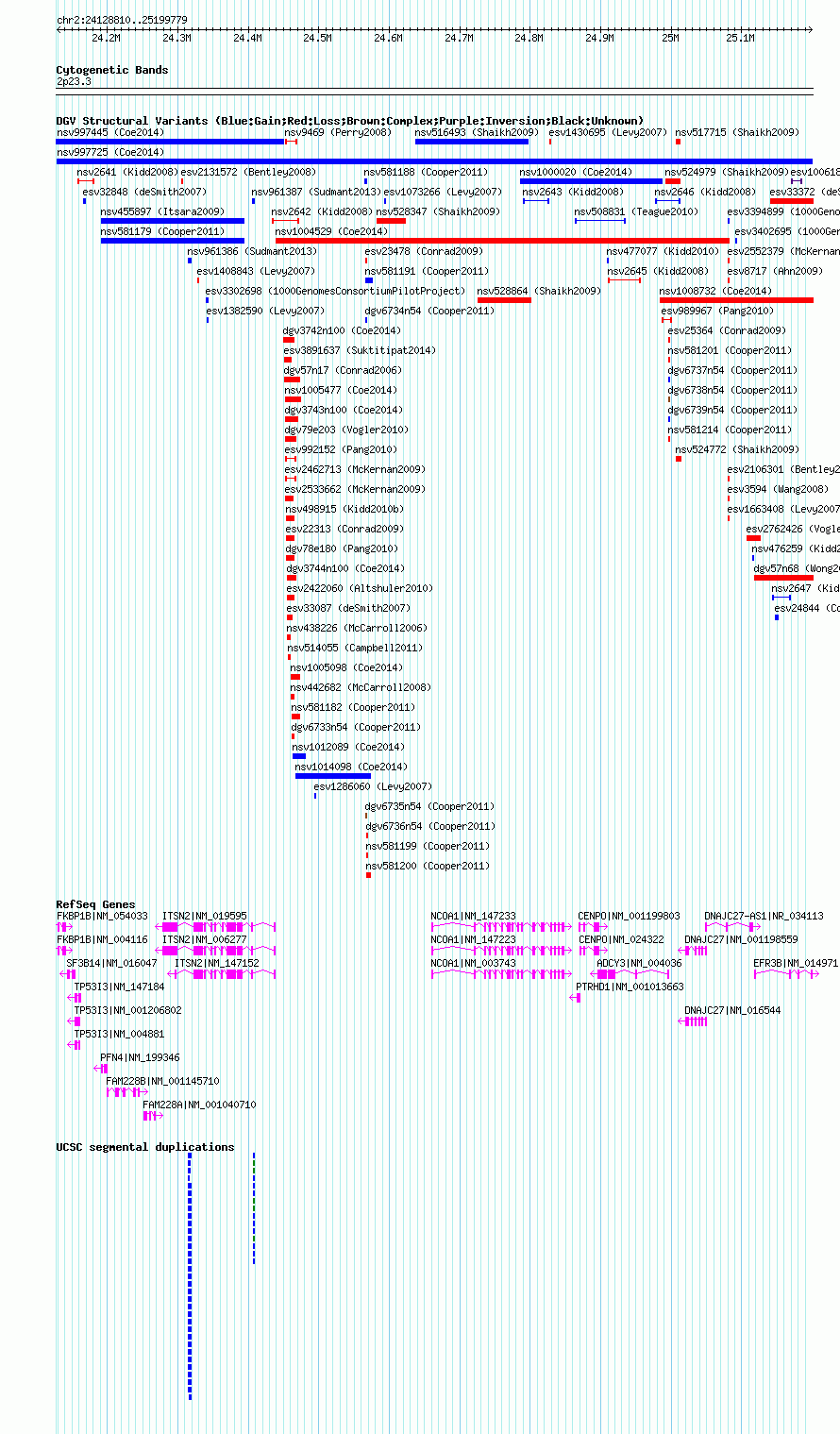Click variant label esv32848 (deSmith2007)
Screen dimensions: 840x1434
click(x=144, y=193)
